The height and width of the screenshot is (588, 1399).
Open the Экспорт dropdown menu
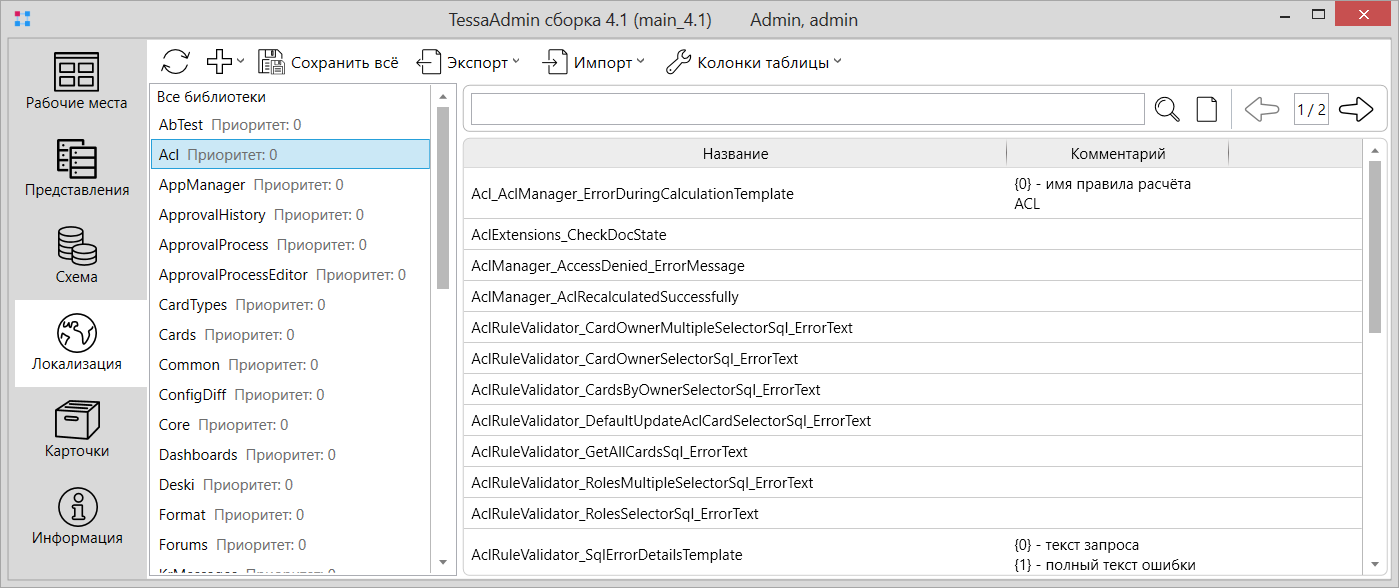468,62
